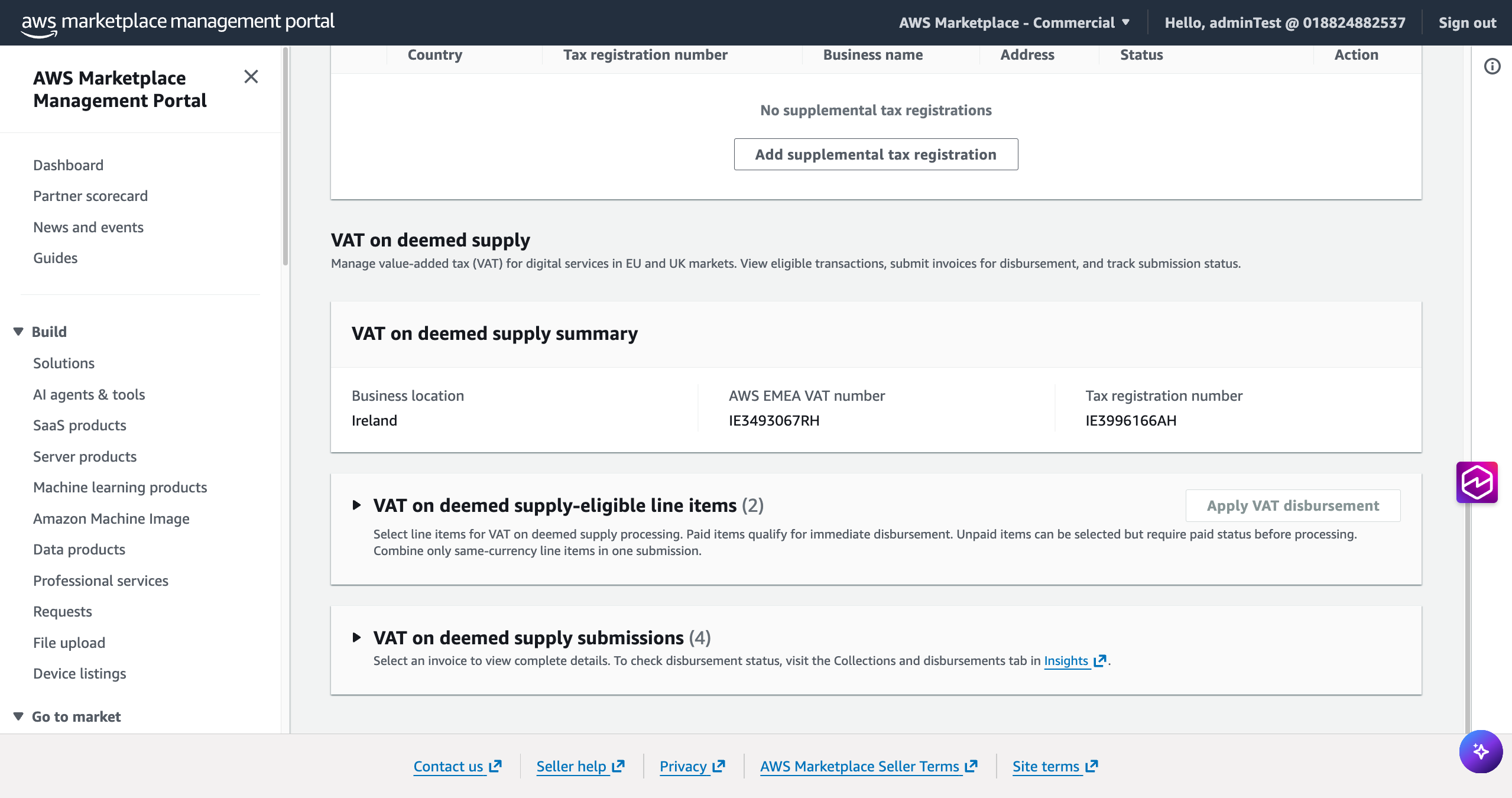Open Machine learning products
The image size is (1512, 798).
121,487
